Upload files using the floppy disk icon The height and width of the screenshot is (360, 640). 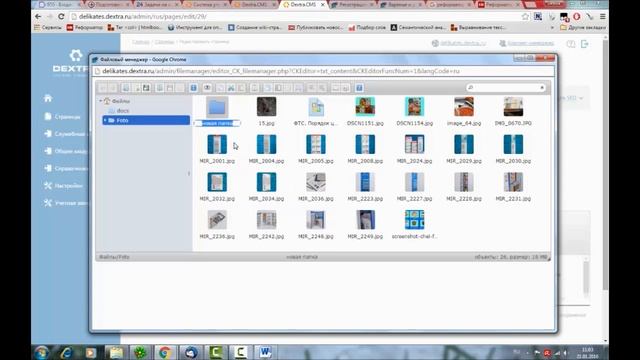point(147,88)
